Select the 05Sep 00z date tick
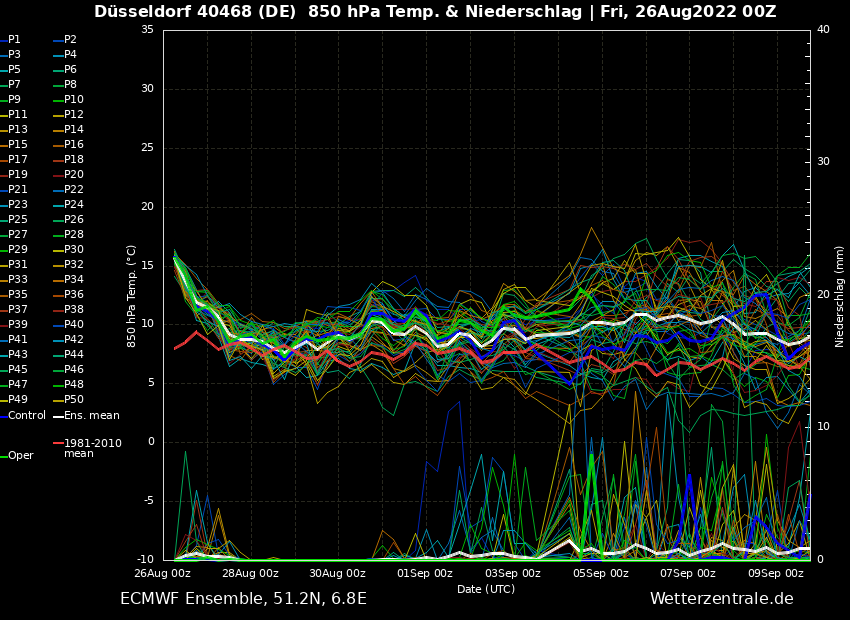Viewport: 850px width, 620px height. (x=600, y=573)
